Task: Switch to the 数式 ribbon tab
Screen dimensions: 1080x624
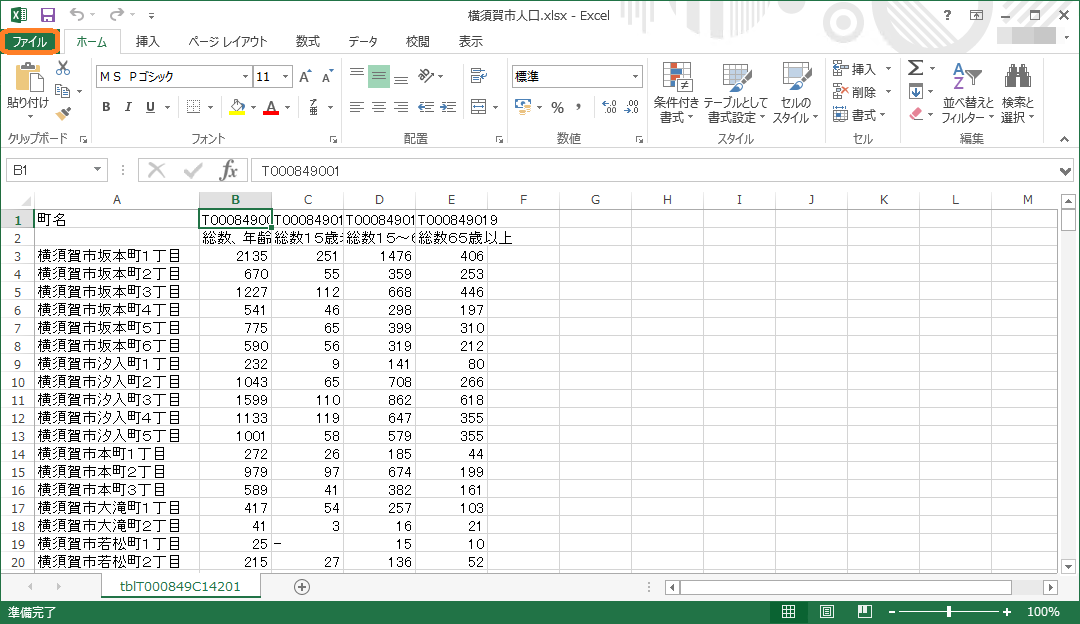Action: pos(307,42)
